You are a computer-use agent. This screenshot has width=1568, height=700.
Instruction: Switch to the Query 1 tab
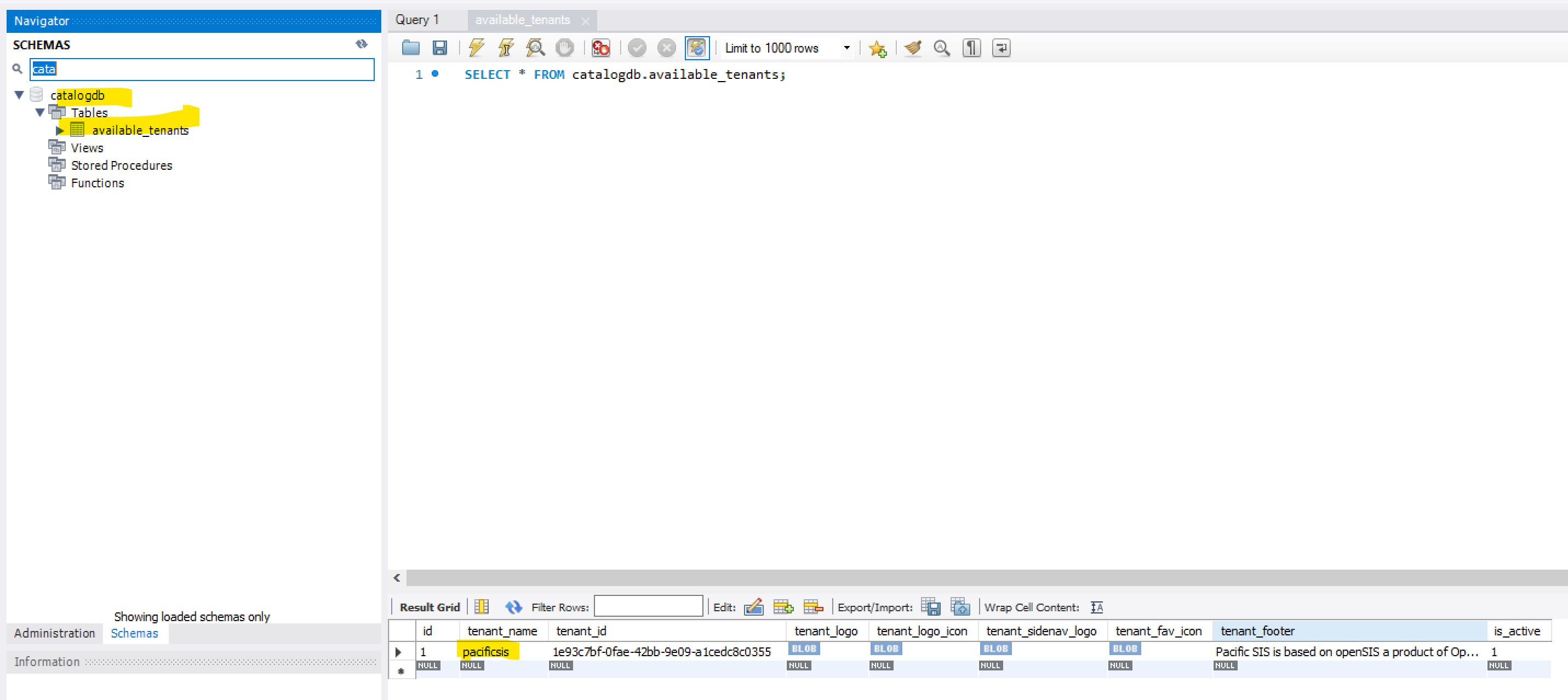coord(417,20)
